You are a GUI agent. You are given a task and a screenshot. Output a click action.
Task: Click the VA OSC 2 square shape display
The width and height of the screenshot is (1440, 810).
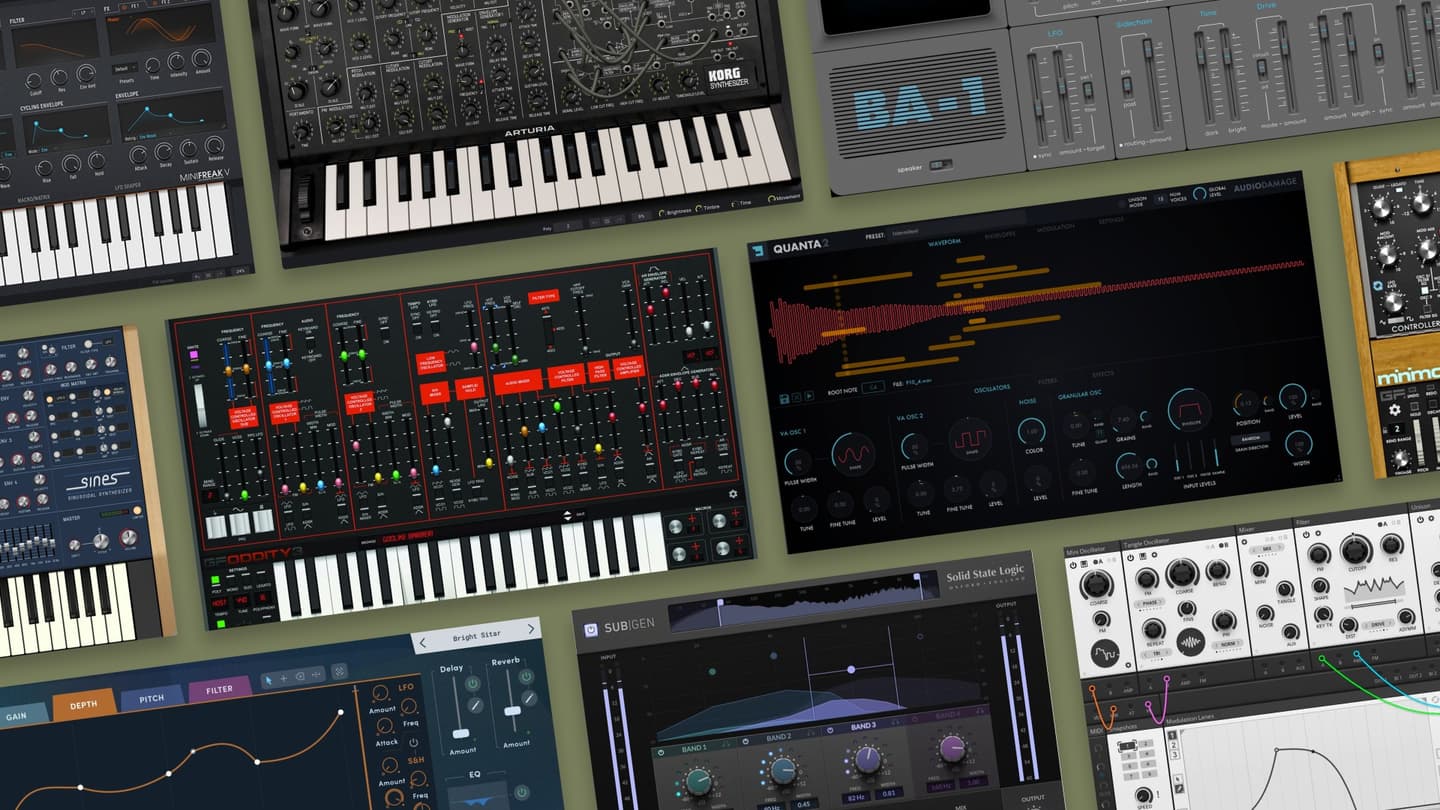click(x=970, y=439)
